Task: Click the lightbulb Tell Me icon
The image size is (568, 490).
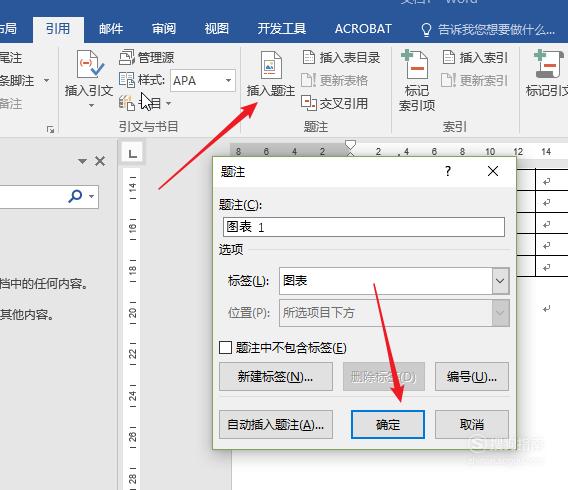Action: point(426,29)
